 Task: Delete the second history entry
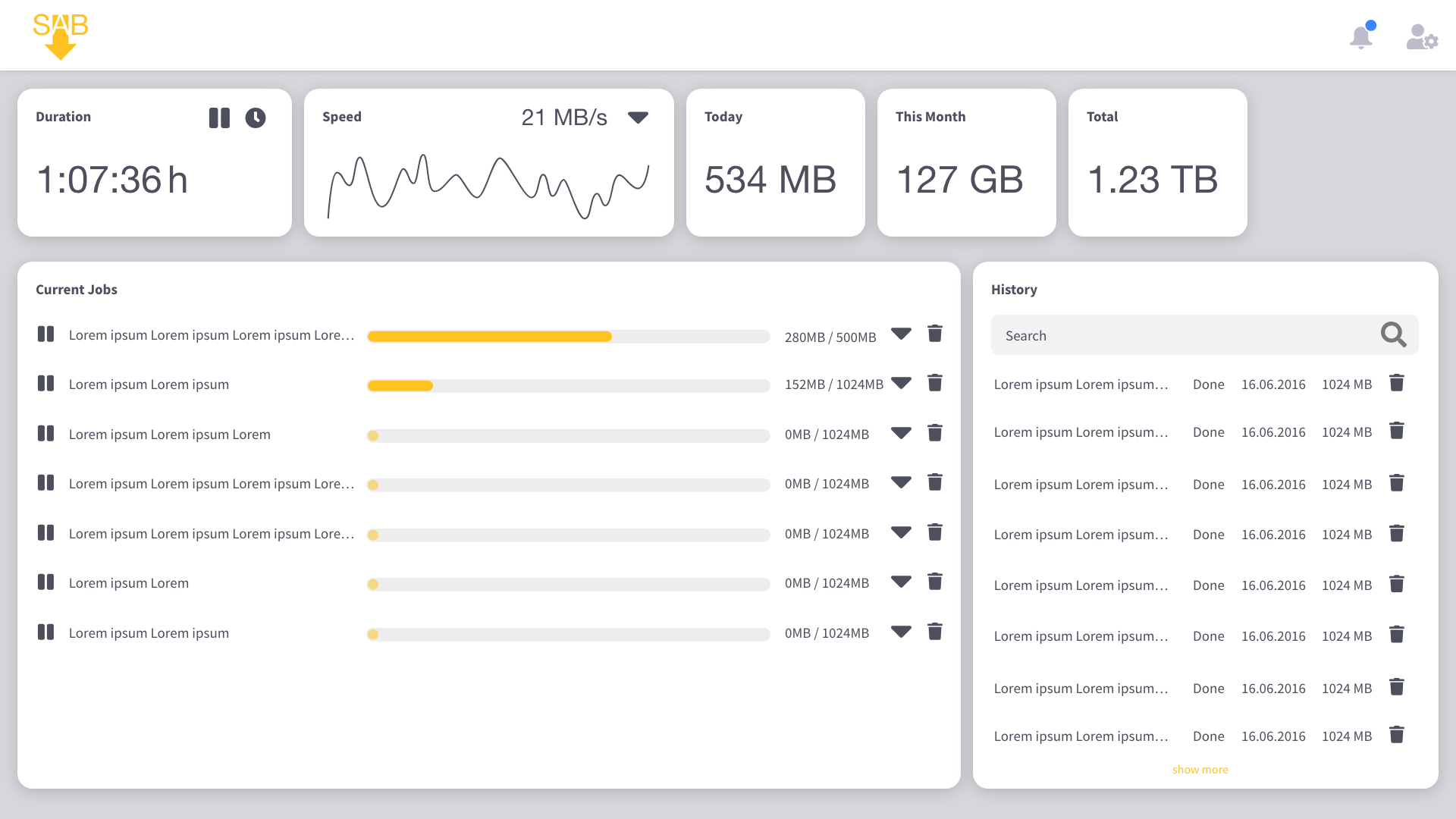point(1397,430)
